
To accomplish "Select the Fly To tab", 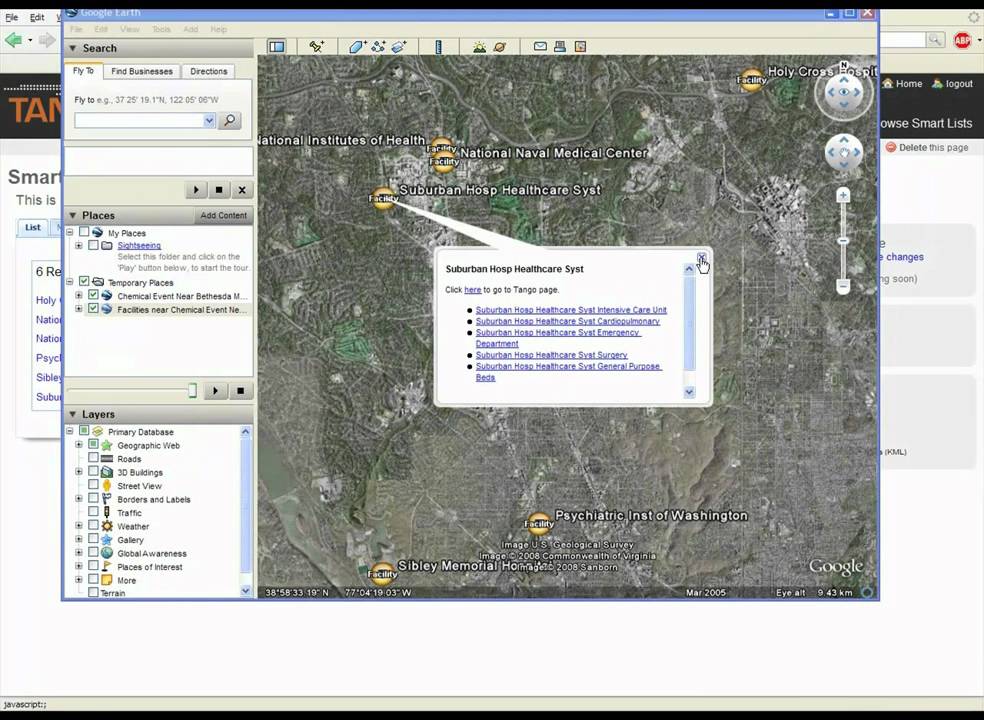I will [83, 71].
